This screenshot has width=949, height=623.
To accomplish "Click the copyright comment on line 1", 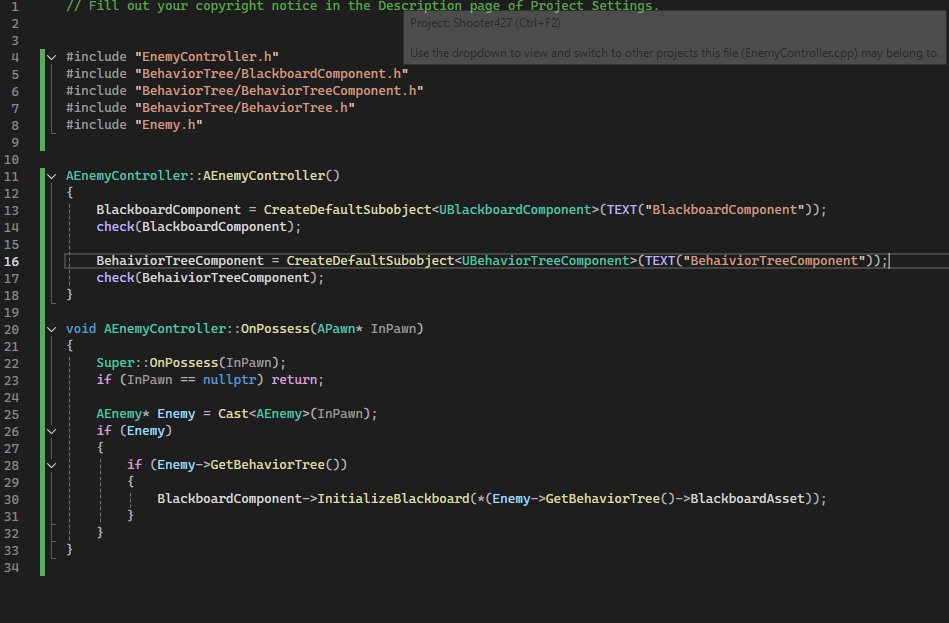I will [x=363, y=6].
